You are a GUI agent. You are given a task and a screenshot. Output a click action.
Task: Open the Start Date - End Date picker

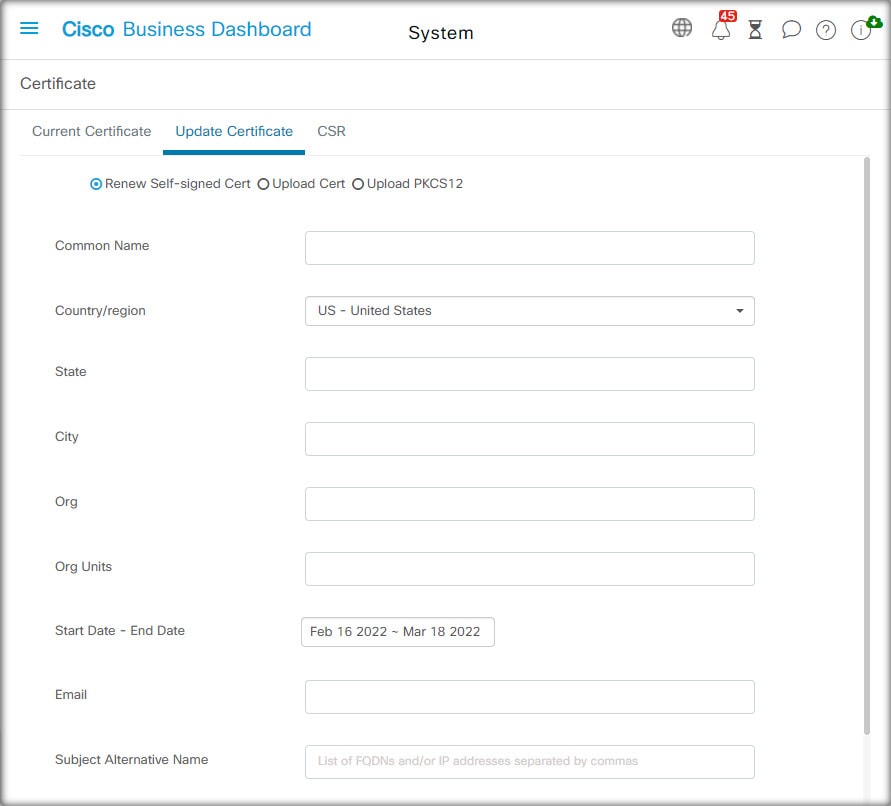(398, 631)
